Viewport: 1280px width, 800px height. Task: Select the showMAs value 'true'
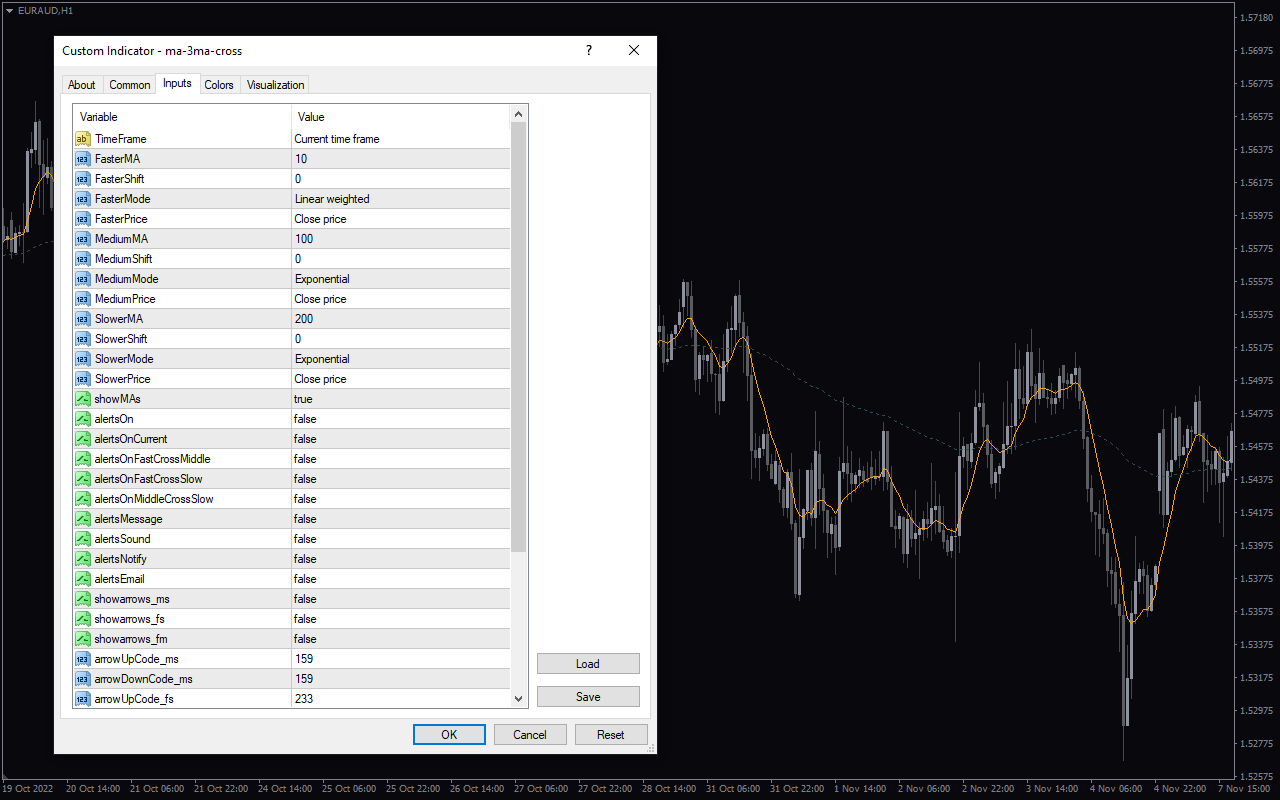[x=303, y=399]
